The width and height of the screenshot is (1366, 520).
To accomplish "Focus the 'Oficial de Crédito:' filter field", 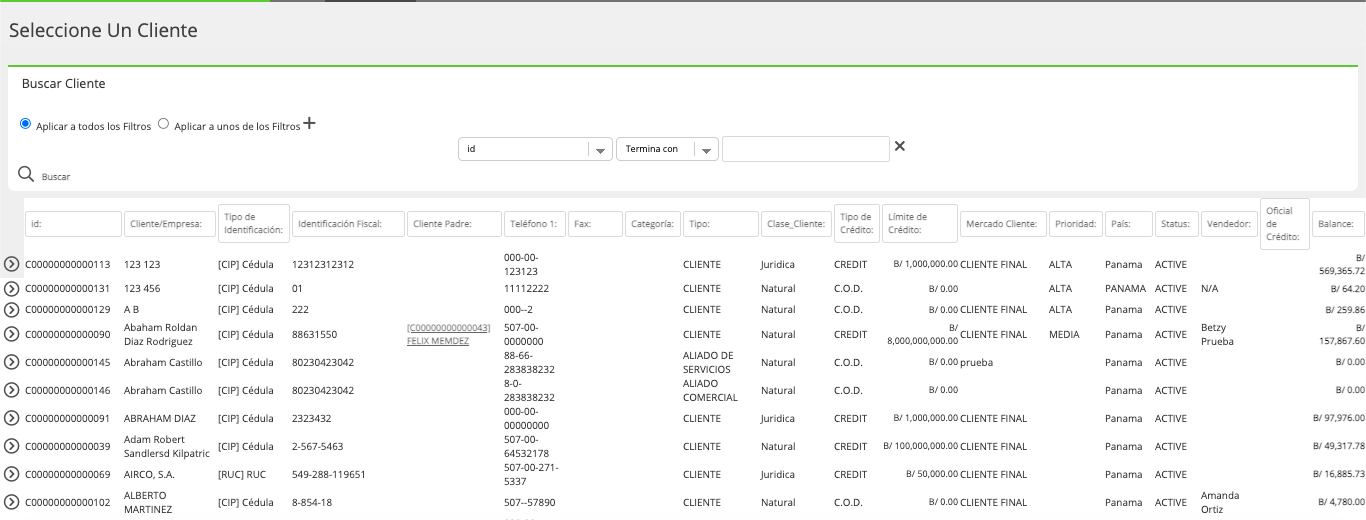I will [x=1285, y=224].
